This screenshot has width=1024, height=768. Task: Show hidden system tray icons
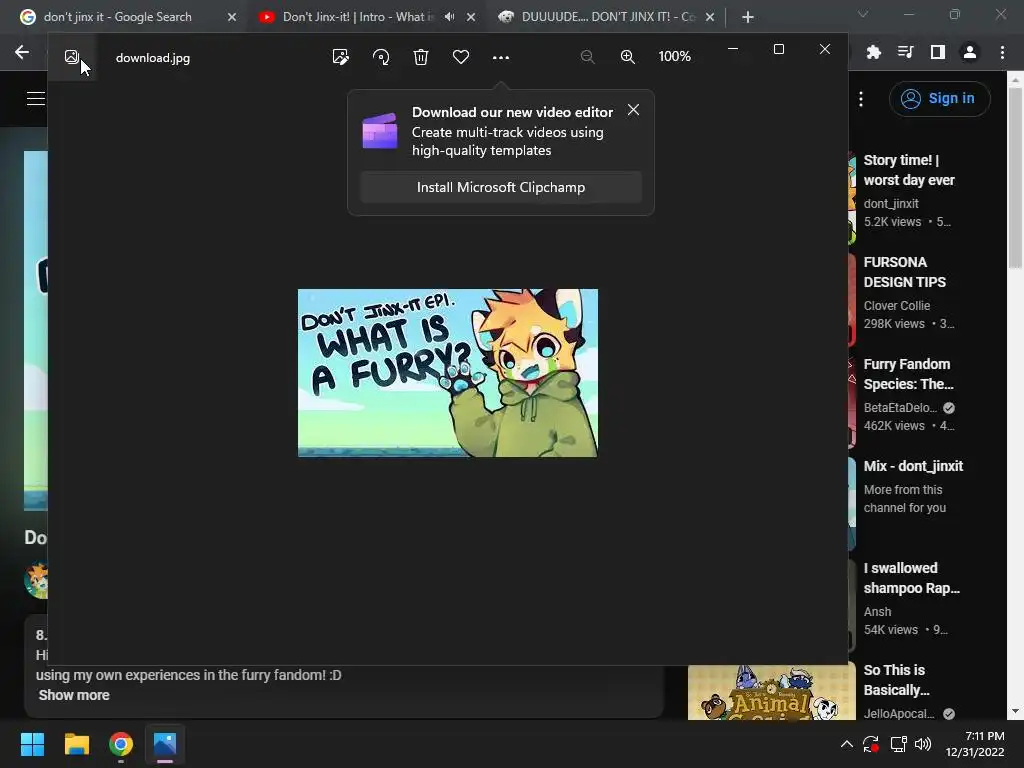[846, 744]
